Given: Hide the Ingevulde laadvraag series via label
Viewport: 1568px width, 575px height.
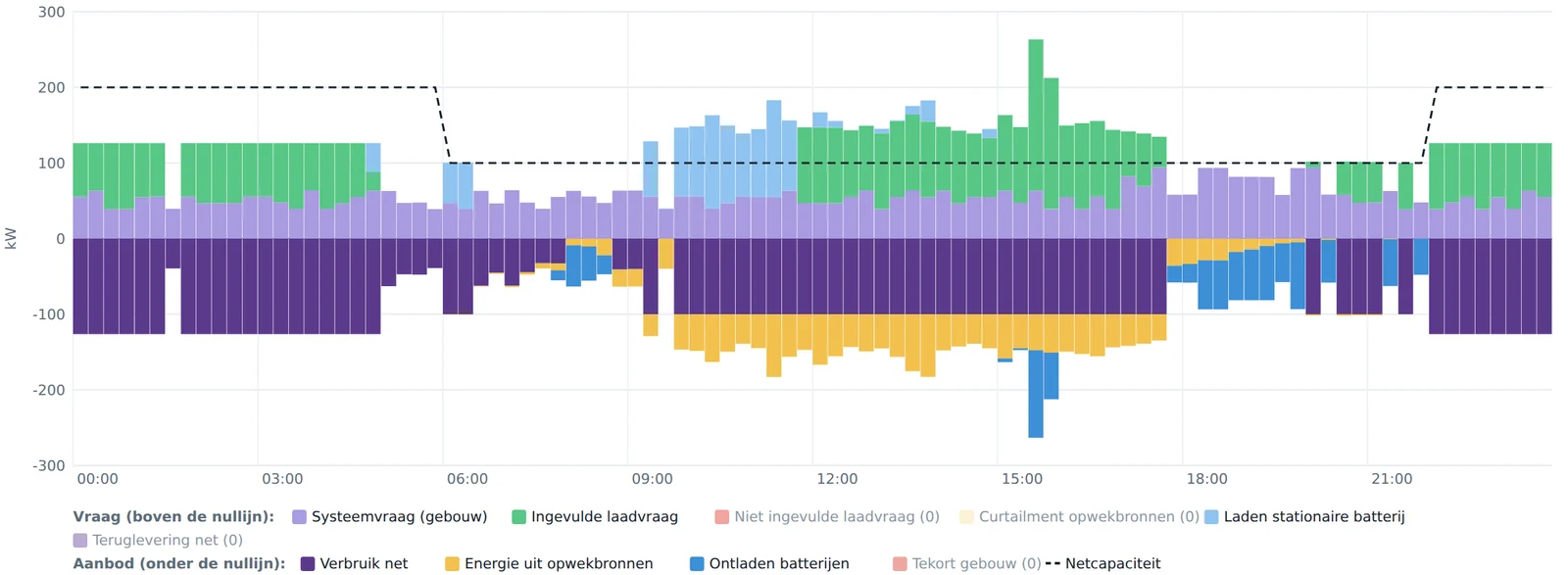Looking at the screenshot, I should (x=605, y=516).
